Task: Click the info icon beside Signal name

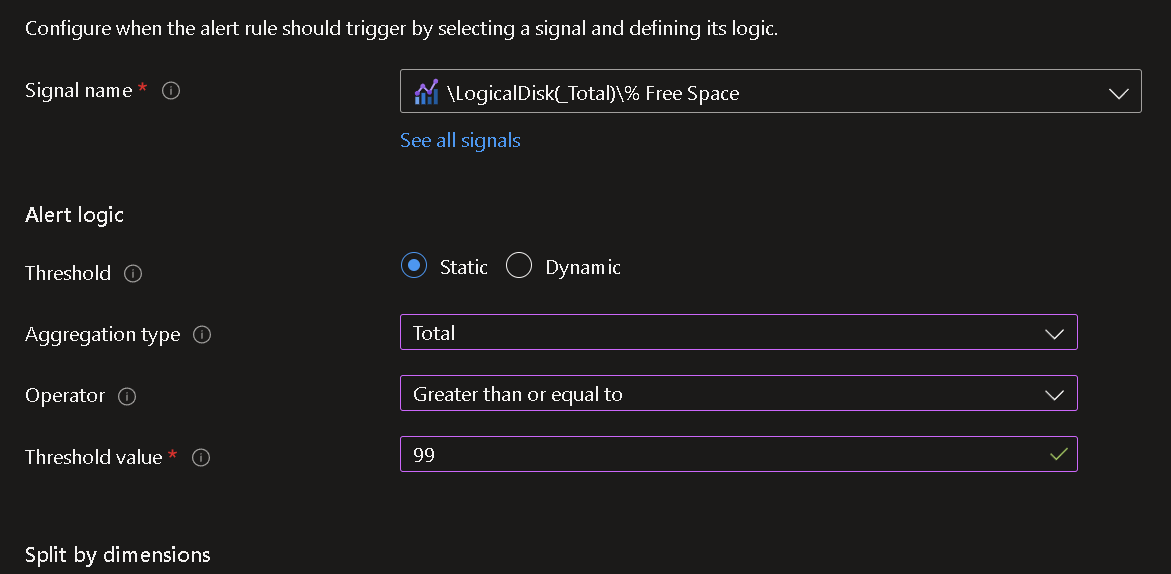Action: tap(171, 91)
